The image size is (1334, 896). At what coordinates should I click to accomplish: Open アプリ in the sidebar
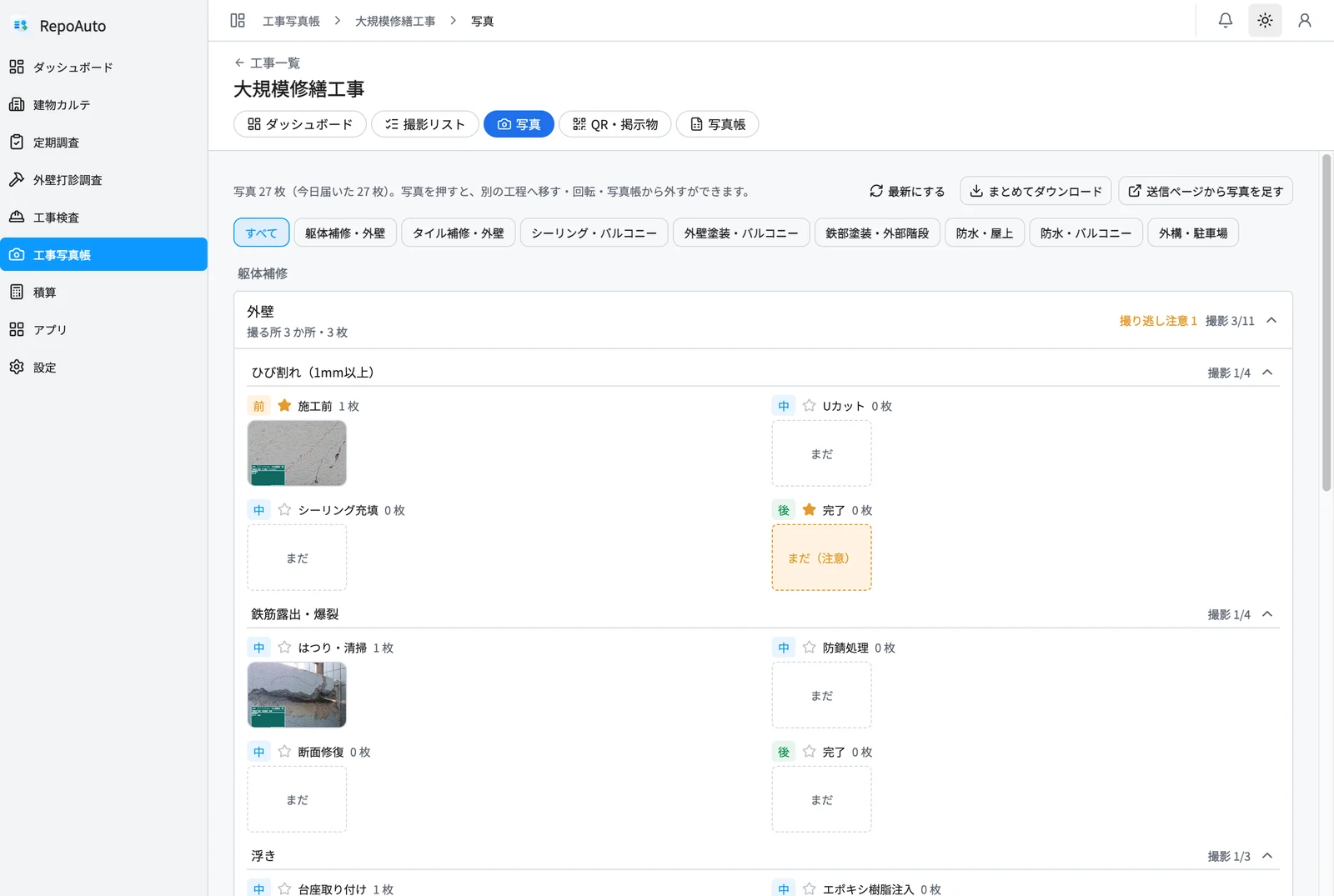[x=103, y=329]
